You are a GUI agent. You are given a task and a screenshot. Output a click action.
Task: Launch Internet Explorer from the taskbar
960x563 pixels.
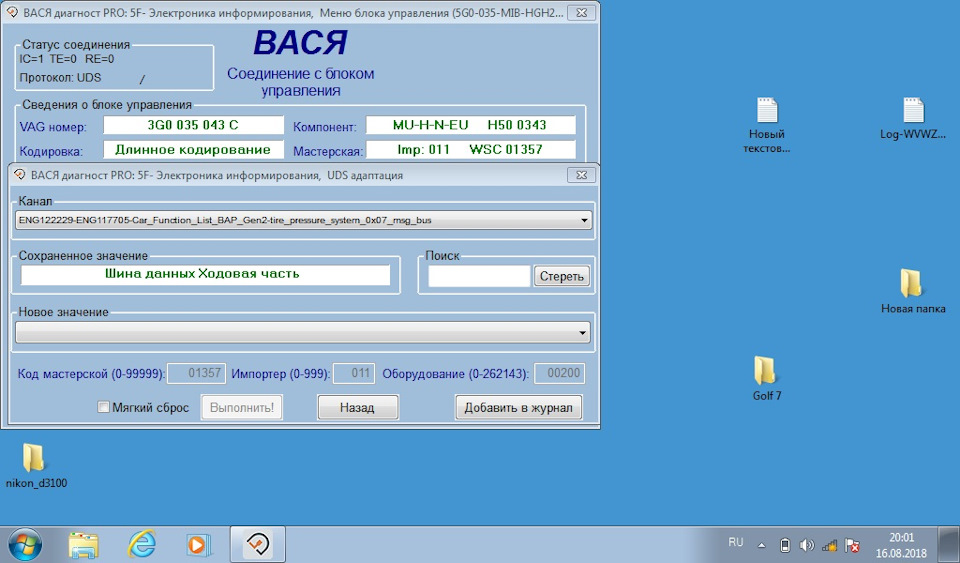pos(141,544)
